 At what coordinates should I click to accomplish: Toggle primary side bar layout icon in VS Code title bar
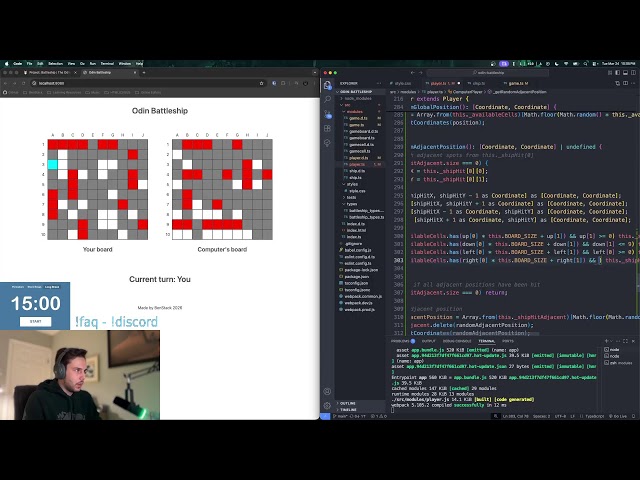[x=618, y=73]
